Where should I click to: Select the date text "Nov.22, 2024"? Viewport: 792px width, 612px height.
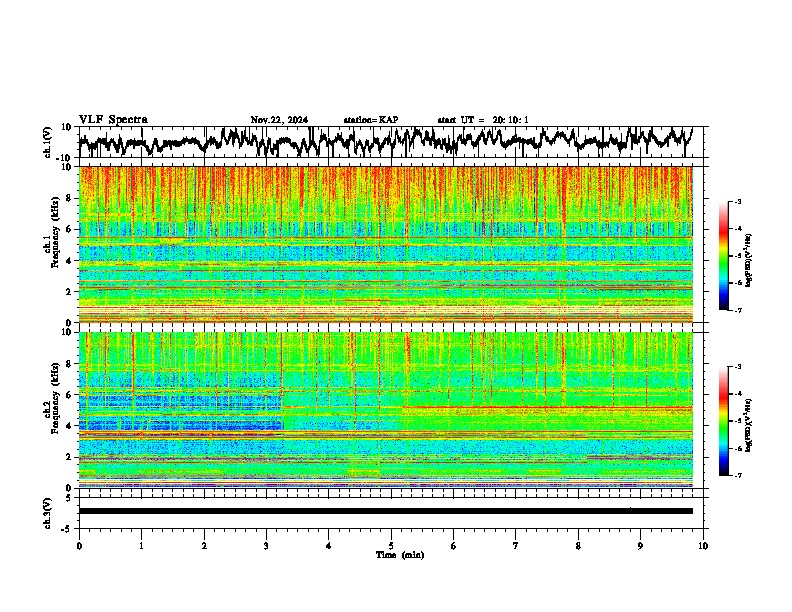(x=279, y=120)
